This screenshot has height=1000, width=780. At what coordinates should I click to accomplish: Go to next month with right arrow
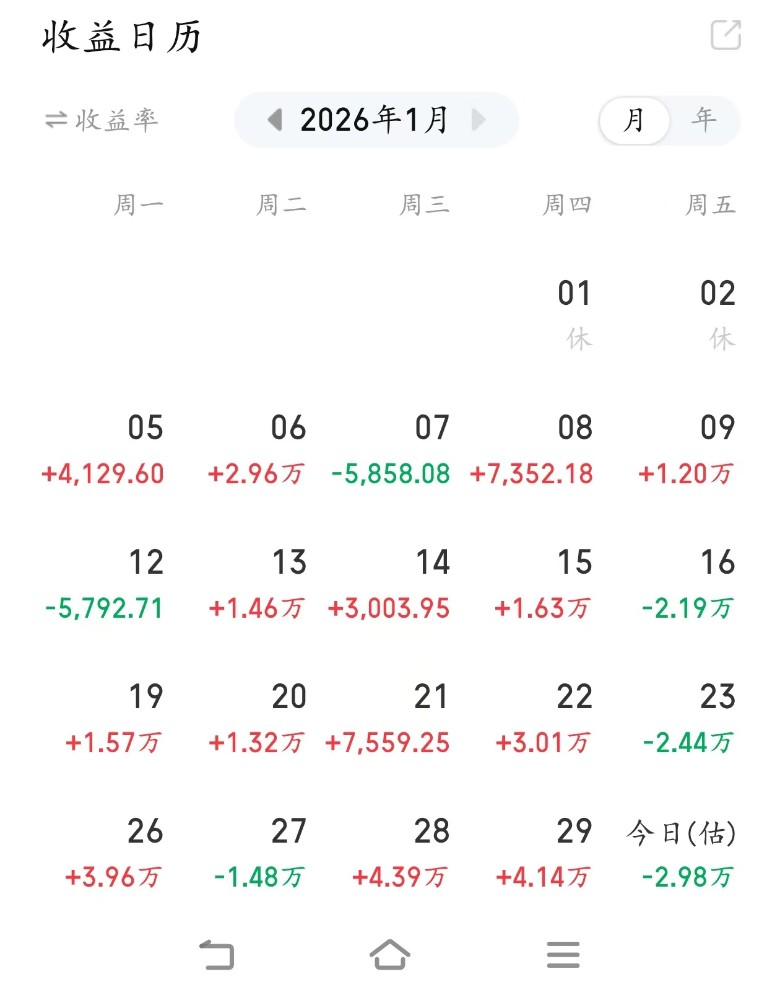tap(478, 120)
